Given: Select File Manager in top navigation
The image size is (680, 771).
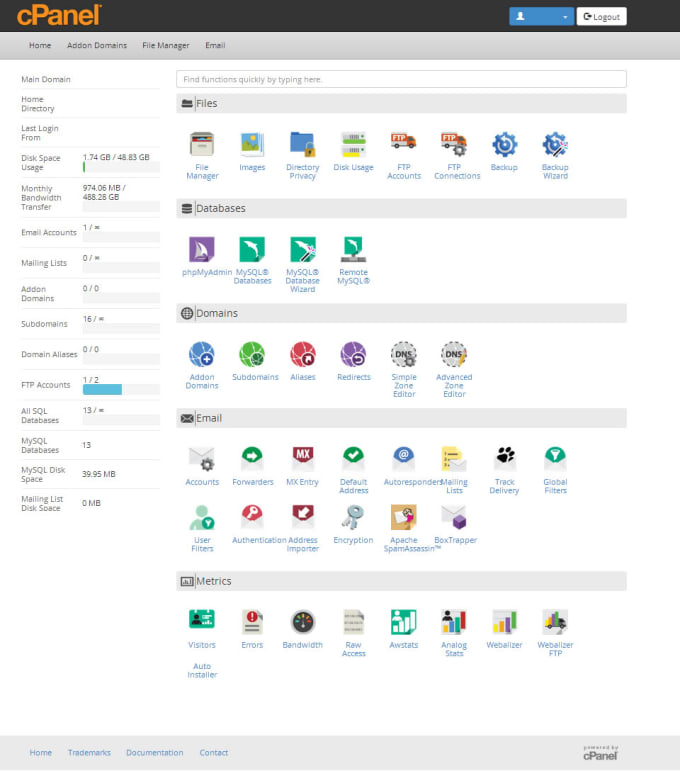Looking at the screenshot, I should (166, 45).
